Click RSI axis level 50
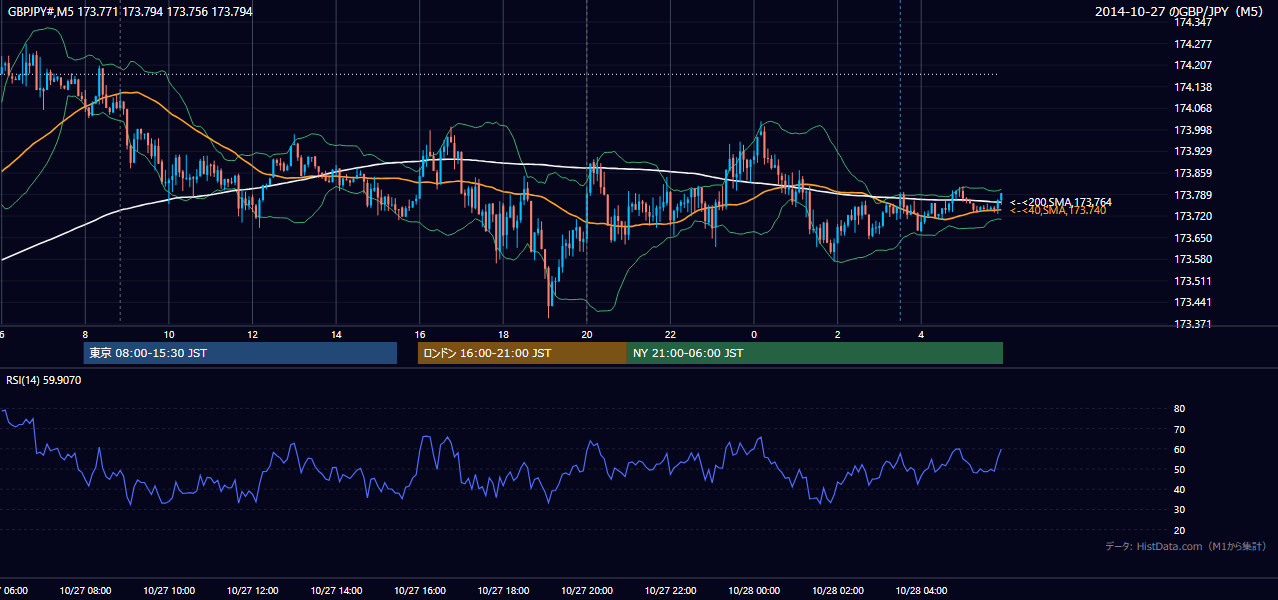 (1179, 469)
